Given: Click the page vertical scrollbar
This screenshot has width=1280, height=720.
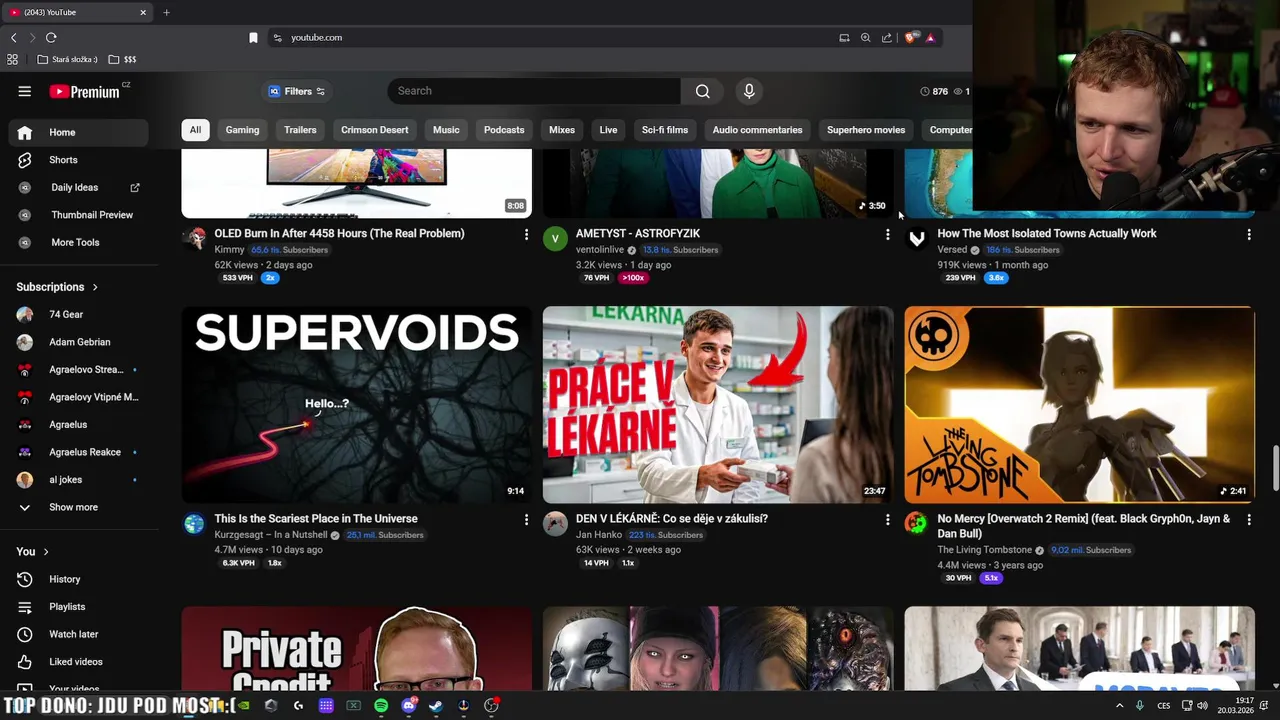Looking at the screenshot, I should pyautogui.click(x=1275, y=469).
